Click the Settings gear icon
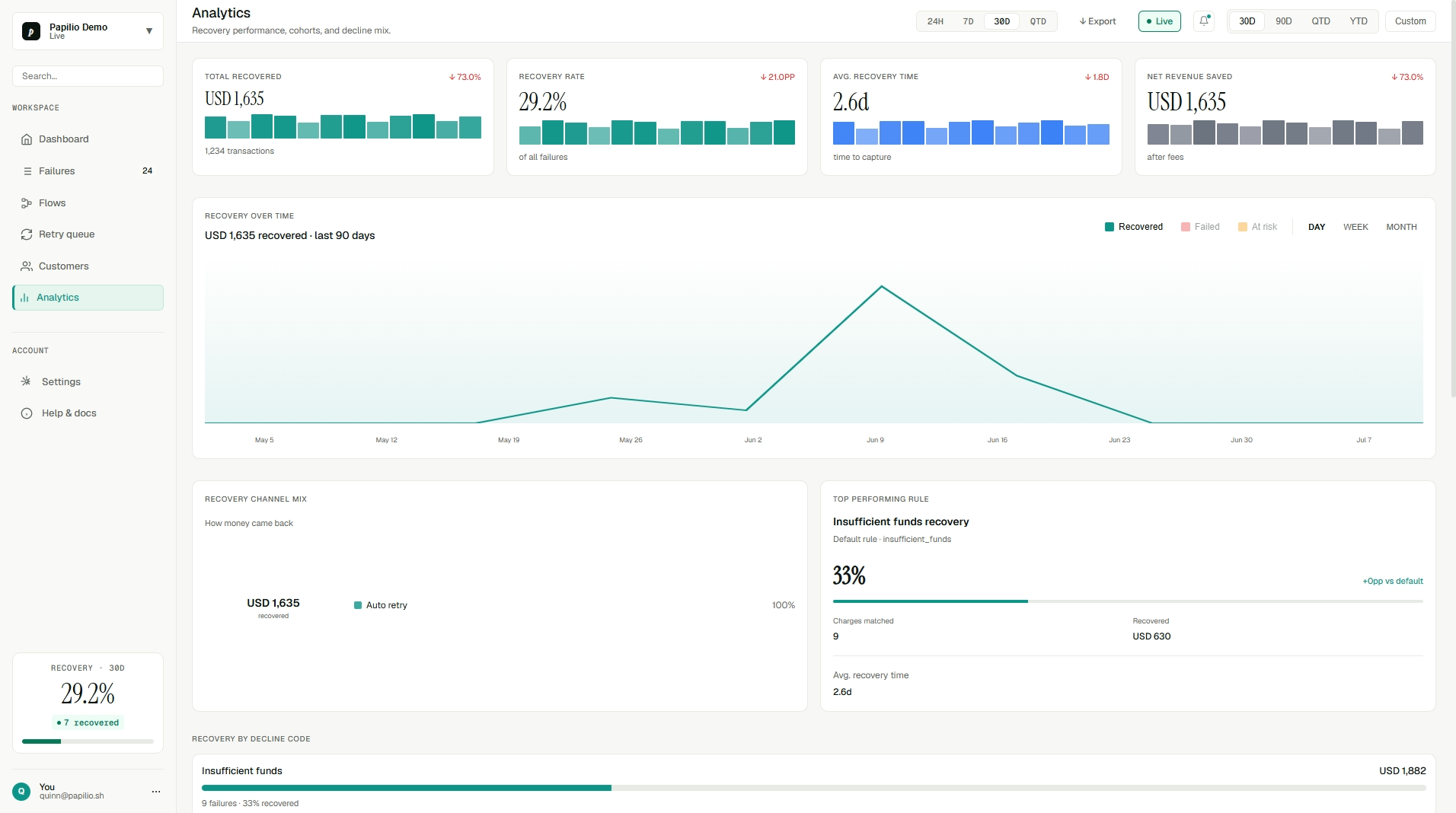The height and width of the screenshot is (813, 1456). click(26, 381)
